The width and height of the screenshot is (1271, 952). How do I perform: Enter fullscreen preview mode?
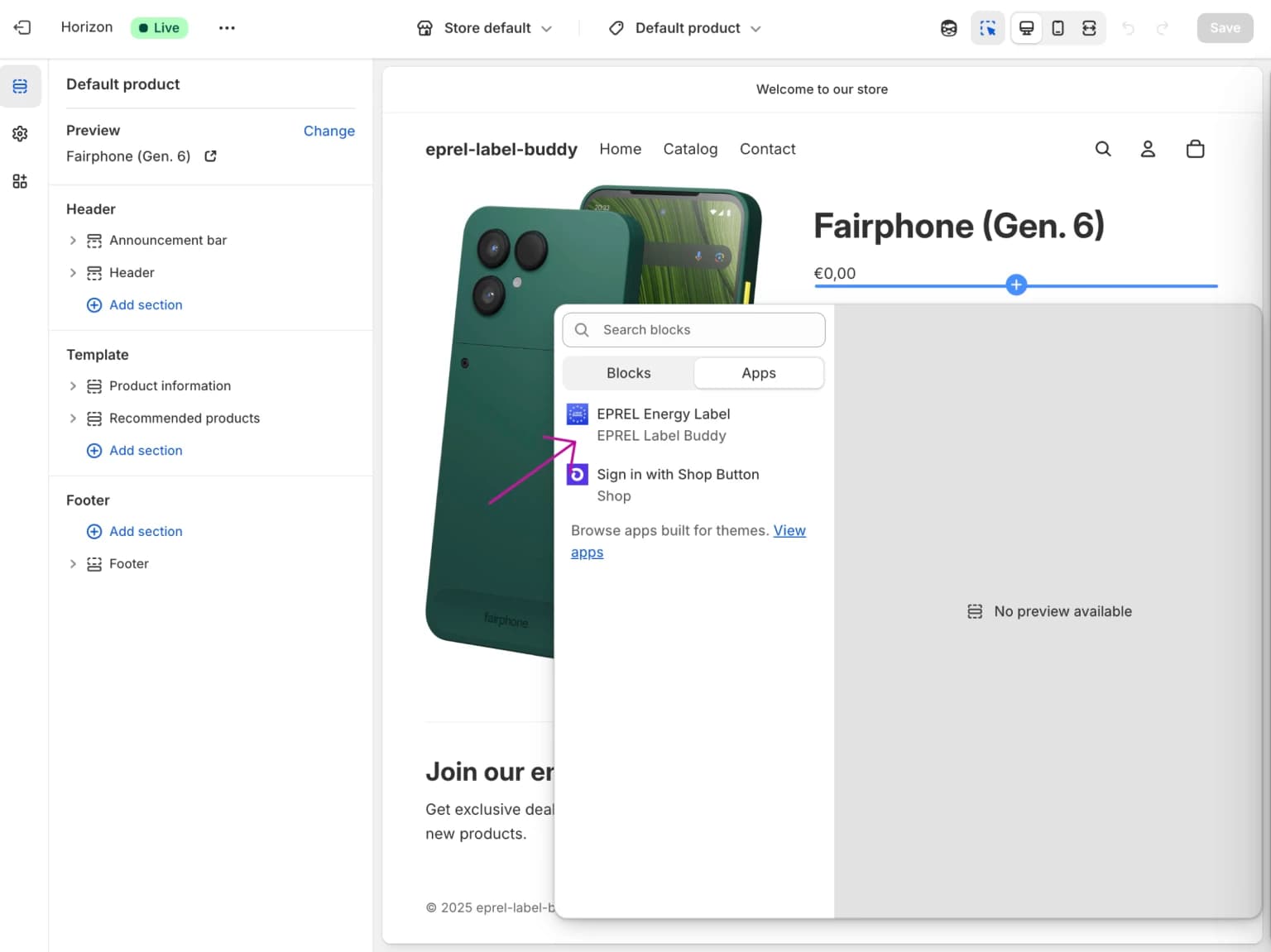pyautogui.click(x=1089, y=27)
